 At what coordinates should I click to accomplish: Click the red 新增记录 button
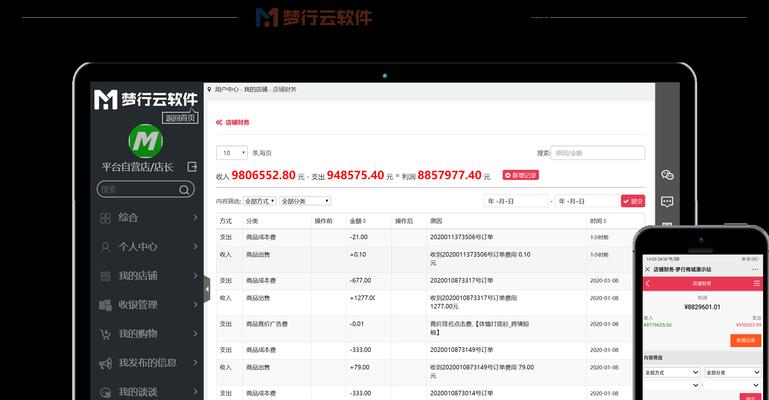(520, 175)
